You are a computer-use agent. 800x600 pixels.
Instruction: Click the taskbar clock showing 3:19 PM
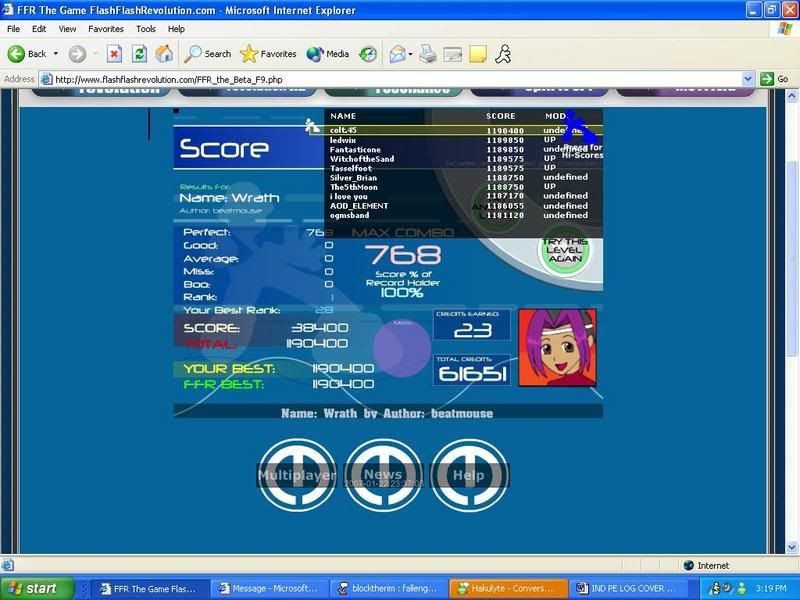coord(771,588)
